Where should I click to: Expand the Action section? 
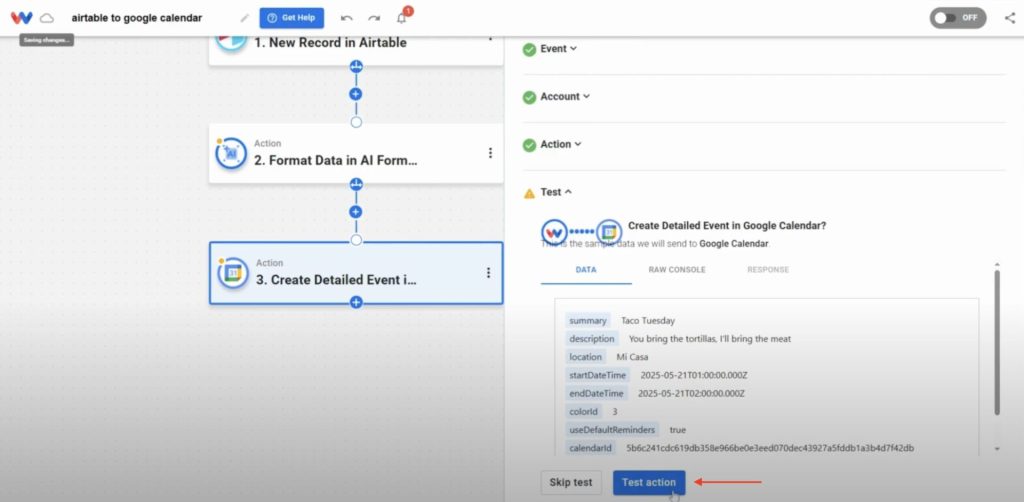pyautogui.click(x=561, y=144)
